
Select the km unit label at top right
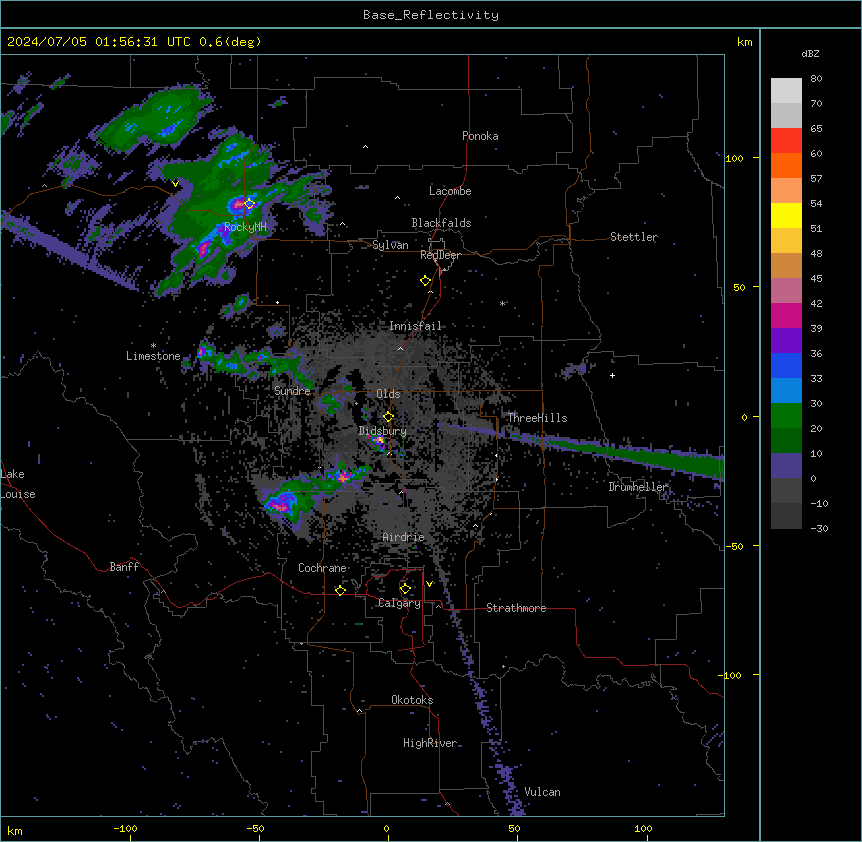coord(744,42)
